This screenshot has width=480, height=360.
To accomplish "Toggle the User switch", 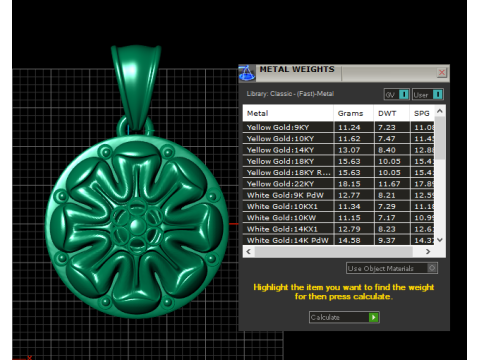I will (428, 95).
